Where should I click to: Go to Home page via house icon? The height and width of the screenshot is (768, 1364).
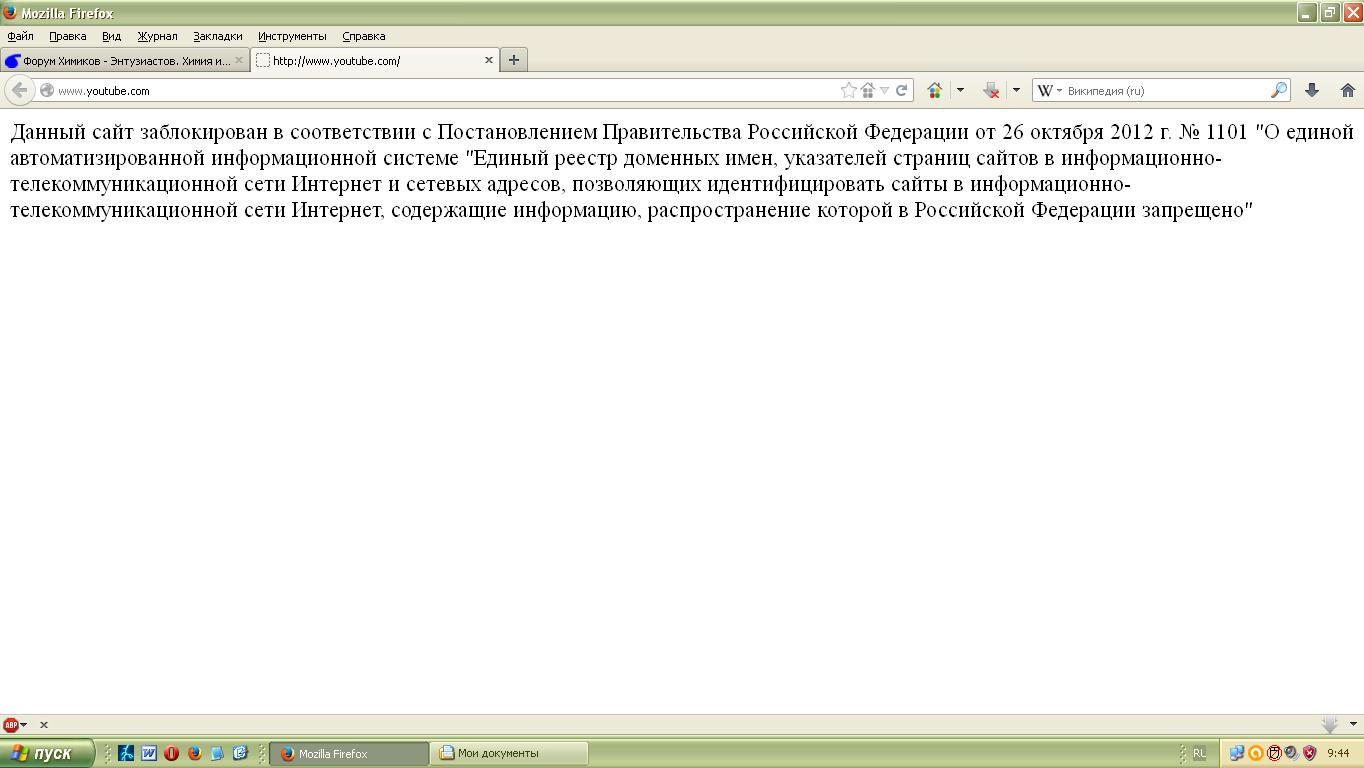(x=1347, y=90)
